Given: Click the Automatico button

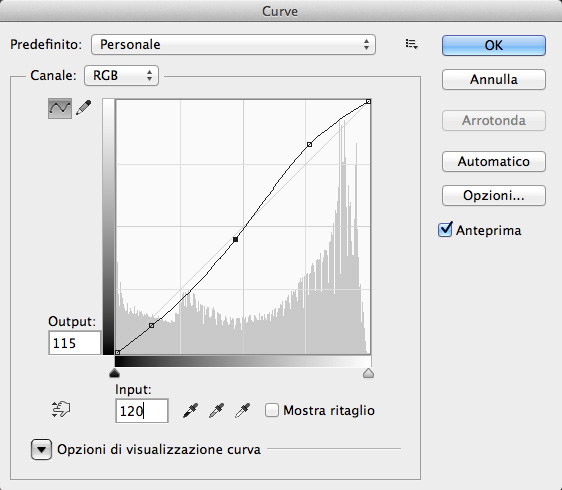Looking at the screenshot, I should click(x=494, y=161).
